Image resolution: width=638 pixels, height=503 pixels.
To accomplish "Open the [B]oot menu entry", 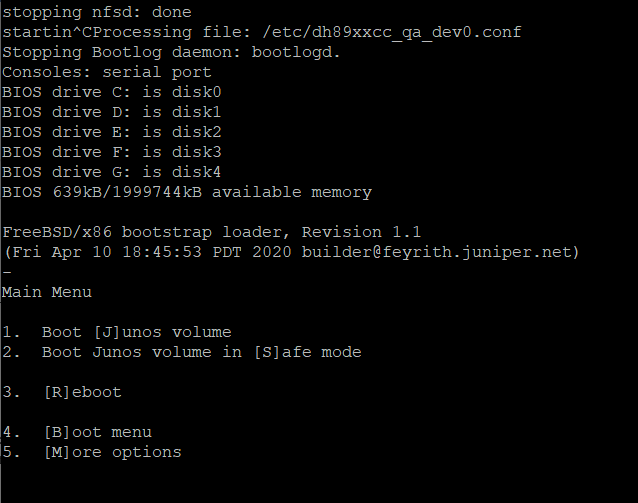I will tap(77, 432).
